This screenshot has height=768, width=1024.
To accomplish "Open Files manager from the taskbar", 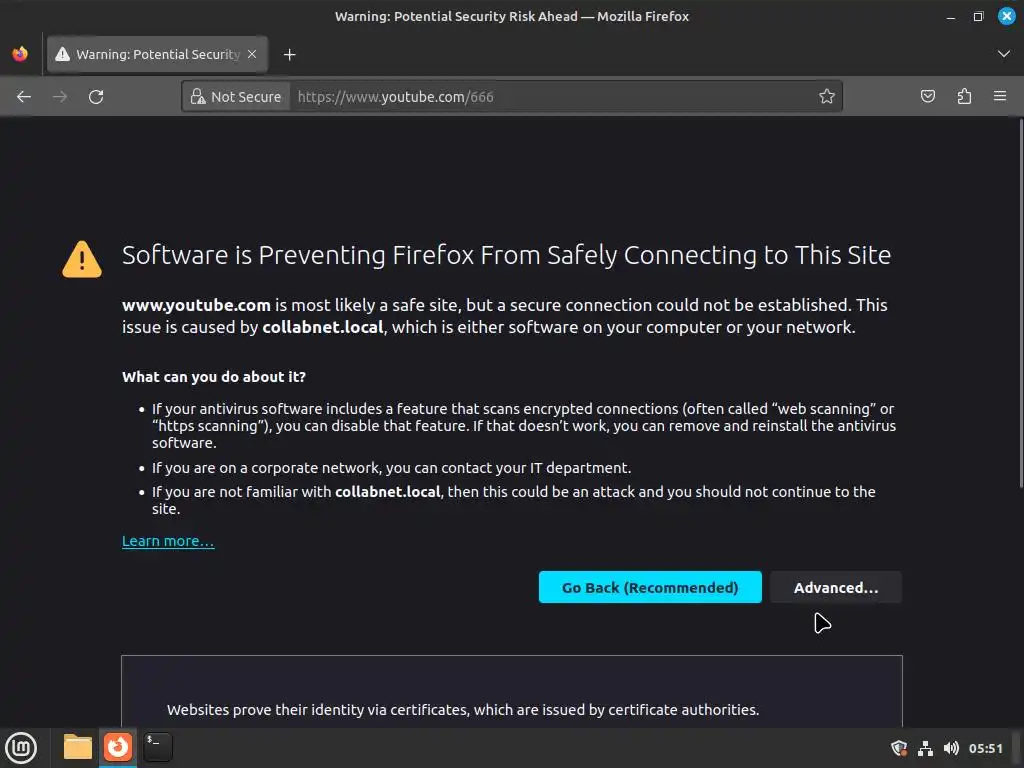I will 77,747.
